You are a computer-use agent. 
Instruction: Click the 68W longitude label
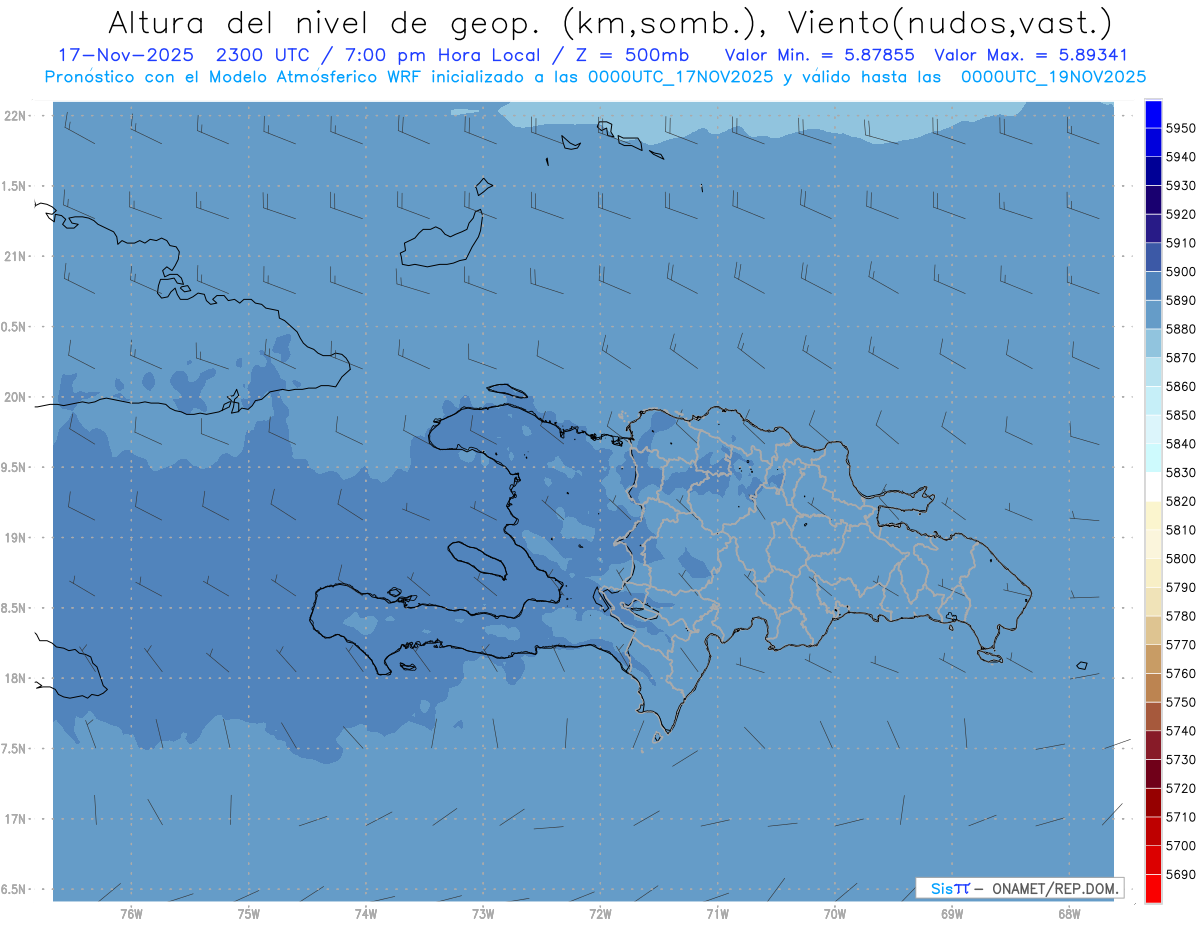click(x=1069, y=913)
